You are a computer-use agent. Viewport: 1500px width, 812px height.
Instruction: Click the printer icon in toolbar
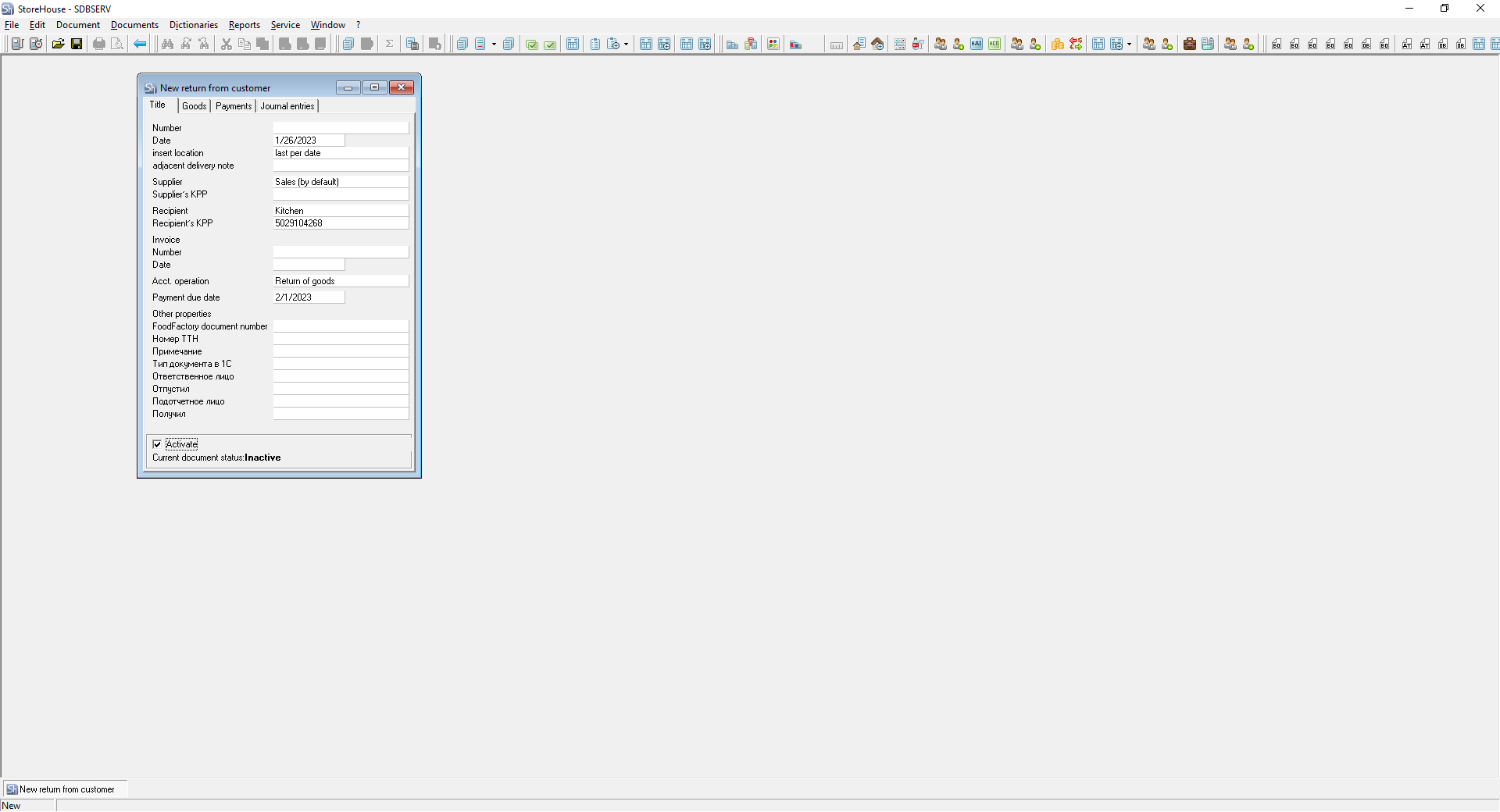pos(99,44)
